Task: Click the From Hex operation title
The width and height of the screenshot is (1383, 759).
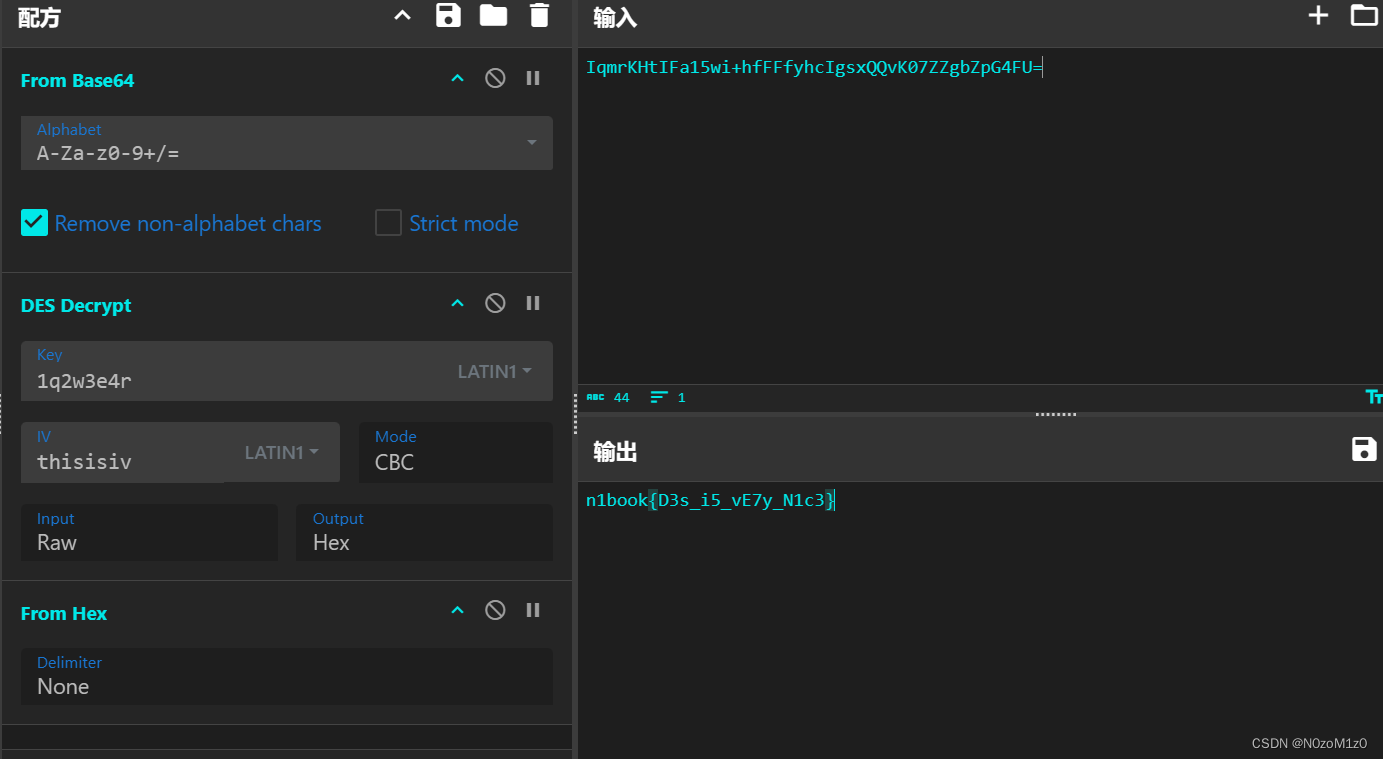Action: (x=64, y=613)
